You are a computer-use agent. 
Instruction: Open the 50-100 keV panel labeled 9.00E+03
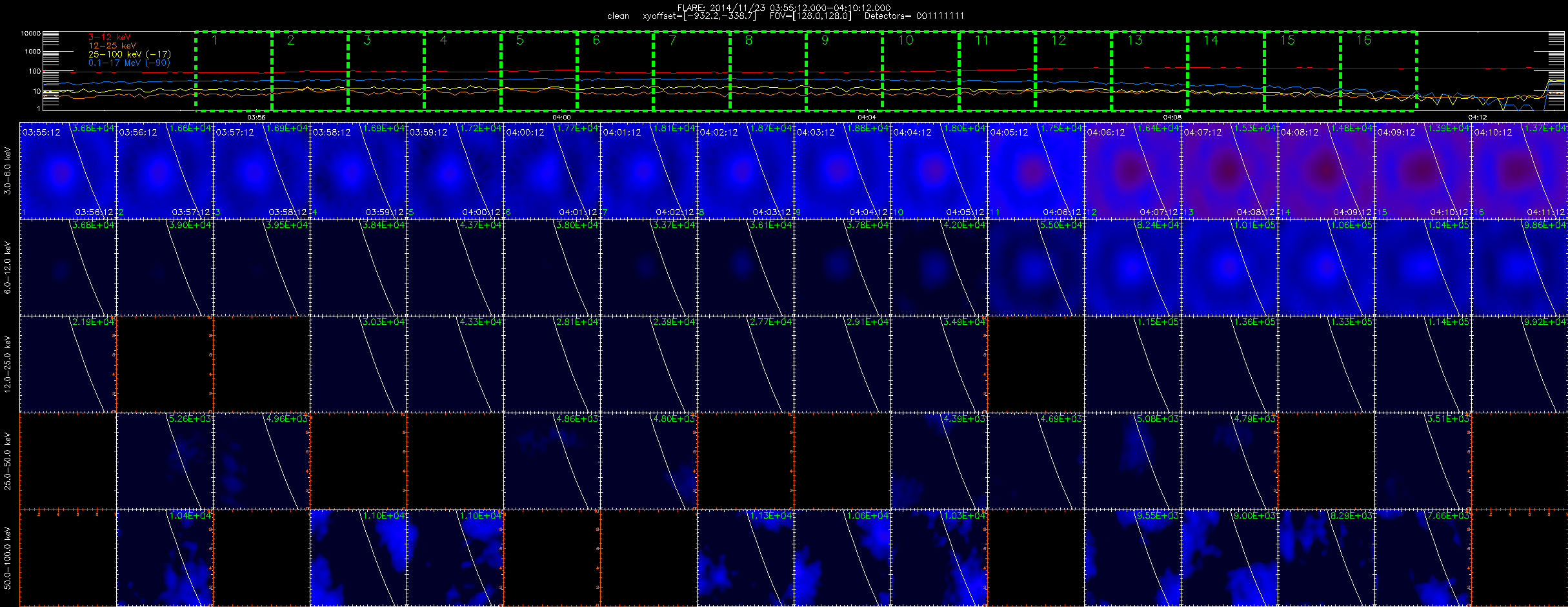pyautogui.click(x=1229, y=558)
